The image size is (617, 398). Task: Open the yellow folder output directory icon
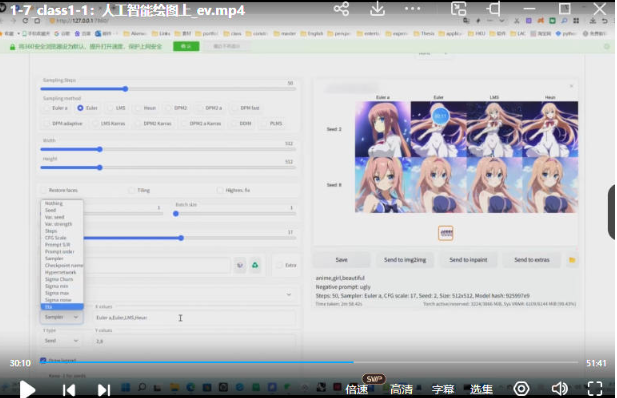[572, 260]
